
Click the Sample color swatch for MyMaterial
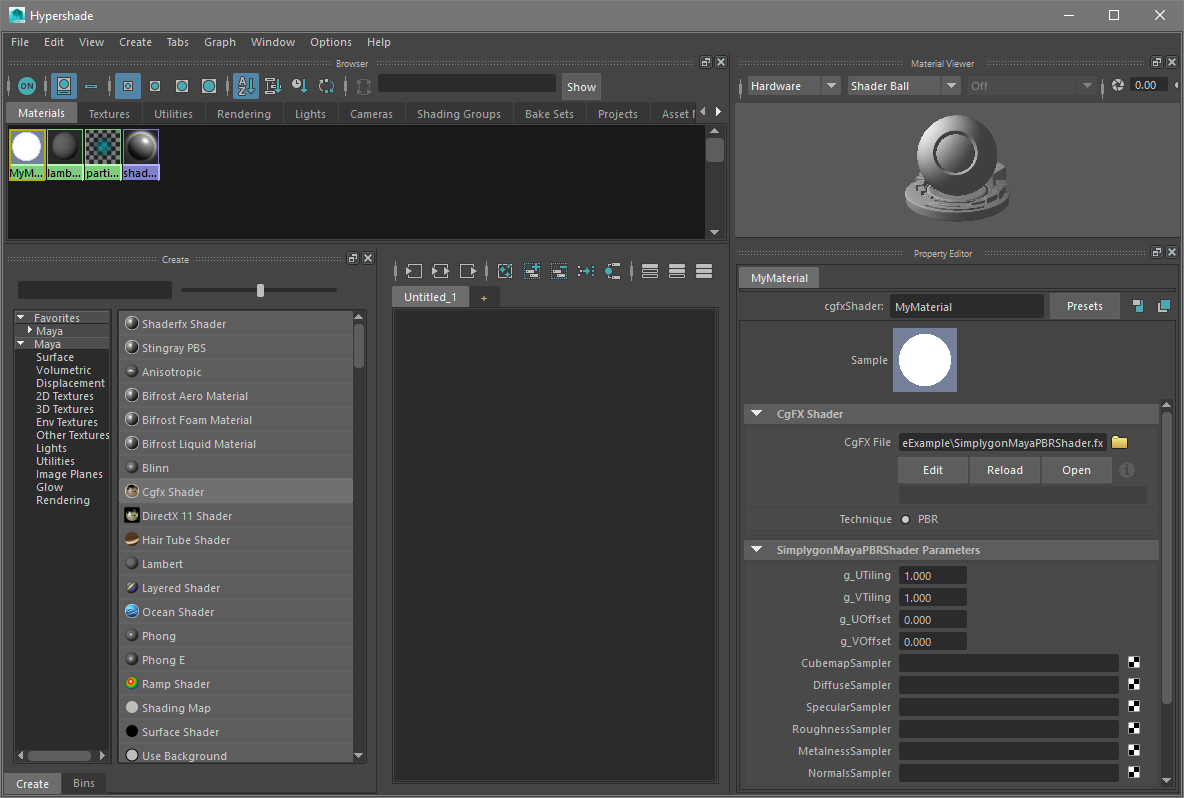924,360
